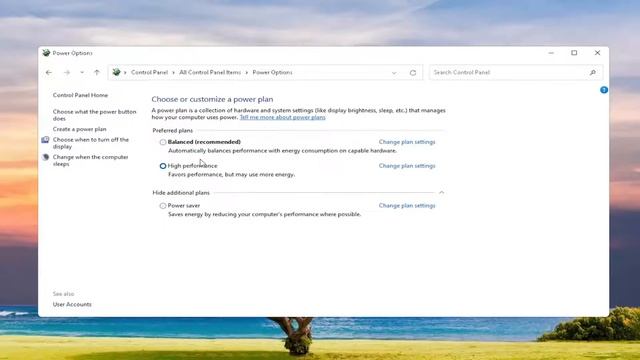Click Power Options breadcrumb segment

pos(272,72)
